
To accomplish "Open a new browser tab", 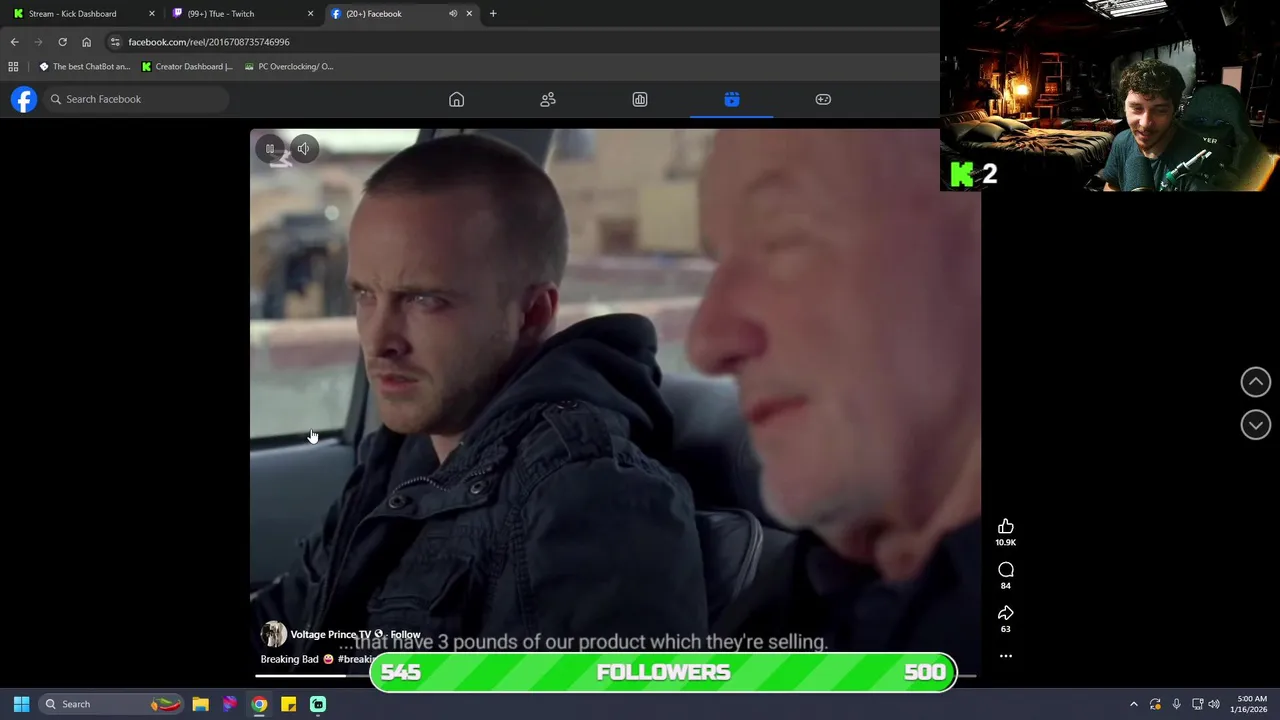I will pyautogui.click(x=493, y=14).
